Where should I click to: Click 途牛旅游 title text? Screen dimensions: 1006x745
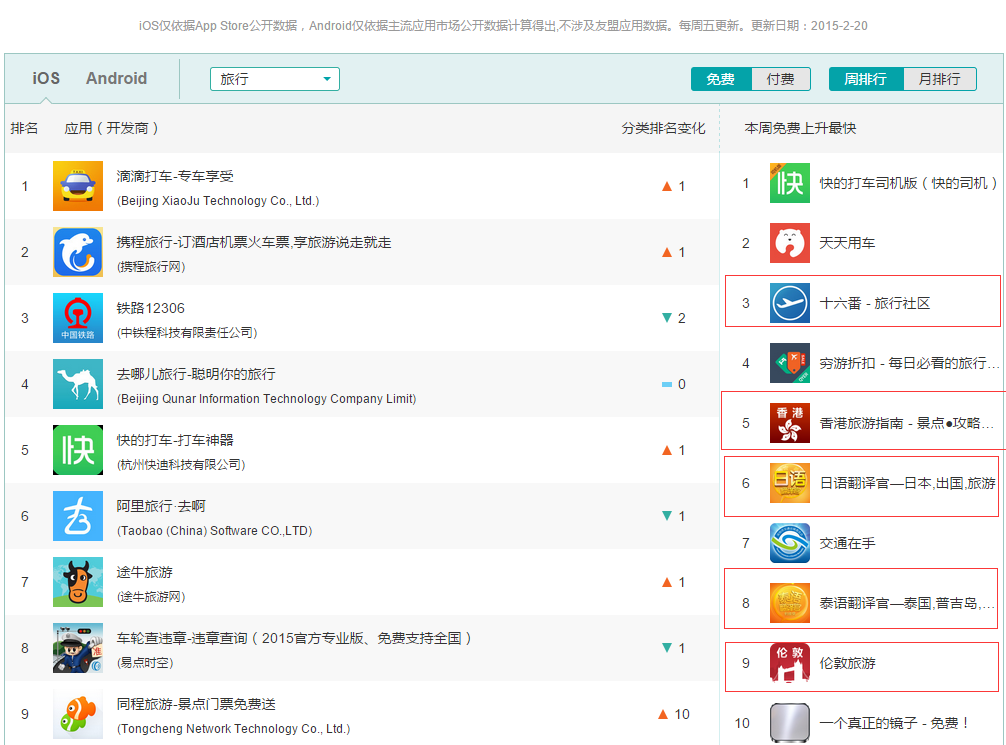pos(144,572)
